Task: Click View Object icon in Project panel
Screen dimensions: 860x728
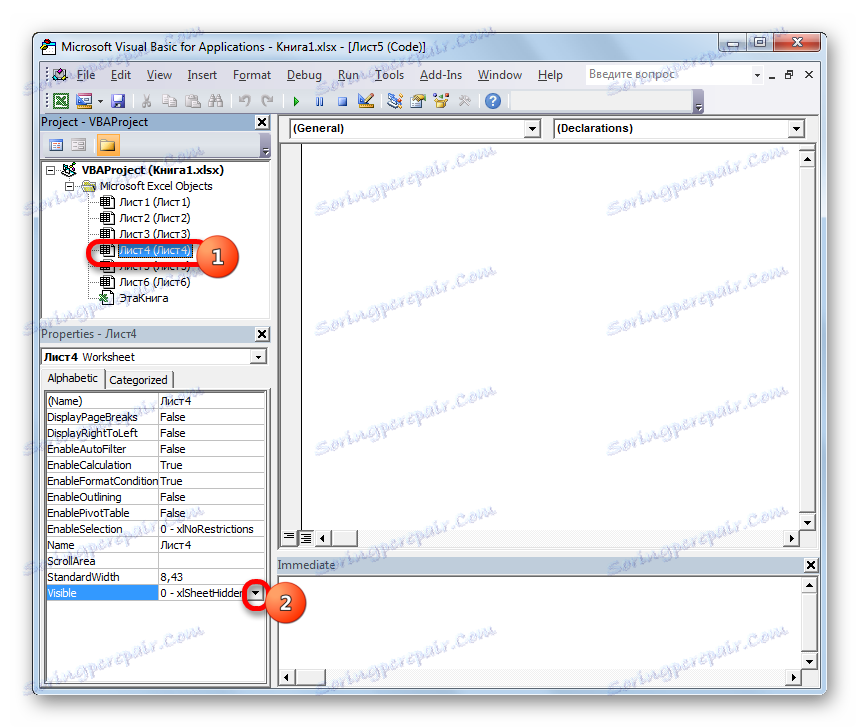Action: pyautogui.click(x=79, y=145)
